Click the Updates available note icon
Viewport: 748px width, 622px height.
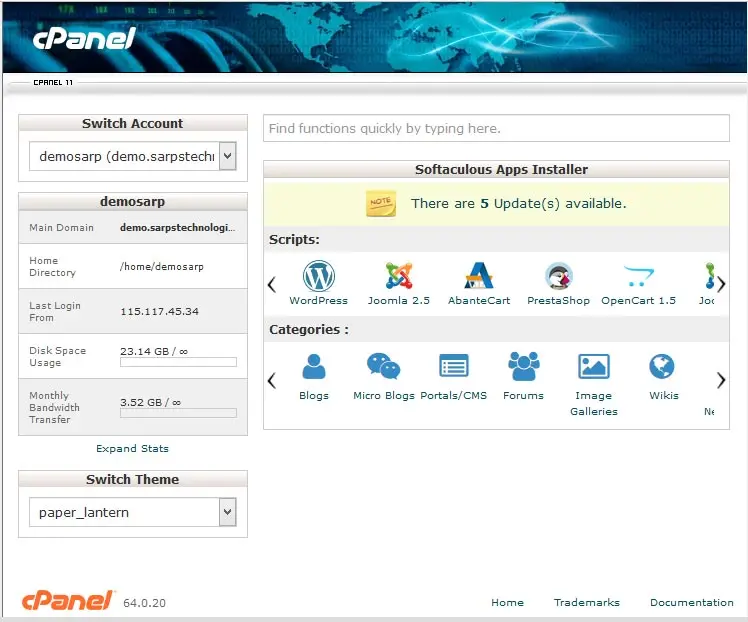(380, 203)
